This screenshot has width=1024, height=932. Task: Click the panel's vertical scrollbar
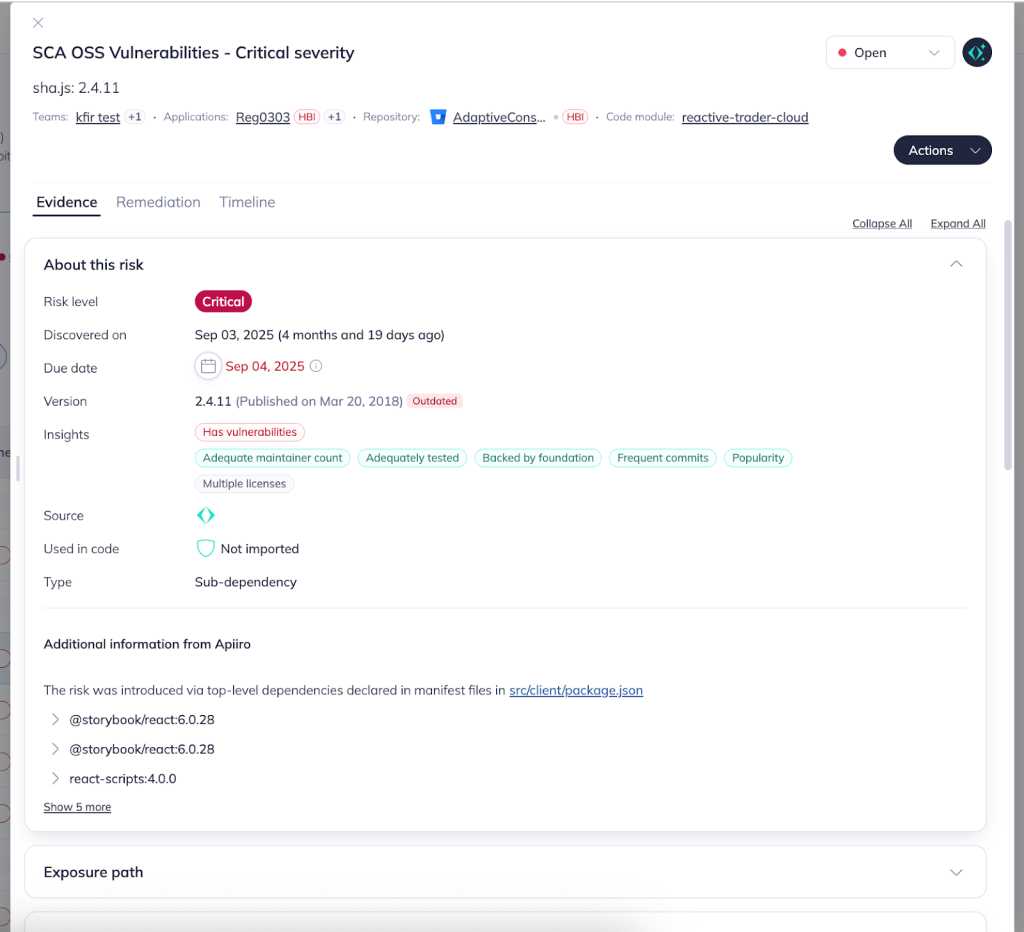(x=1006, y=340)
